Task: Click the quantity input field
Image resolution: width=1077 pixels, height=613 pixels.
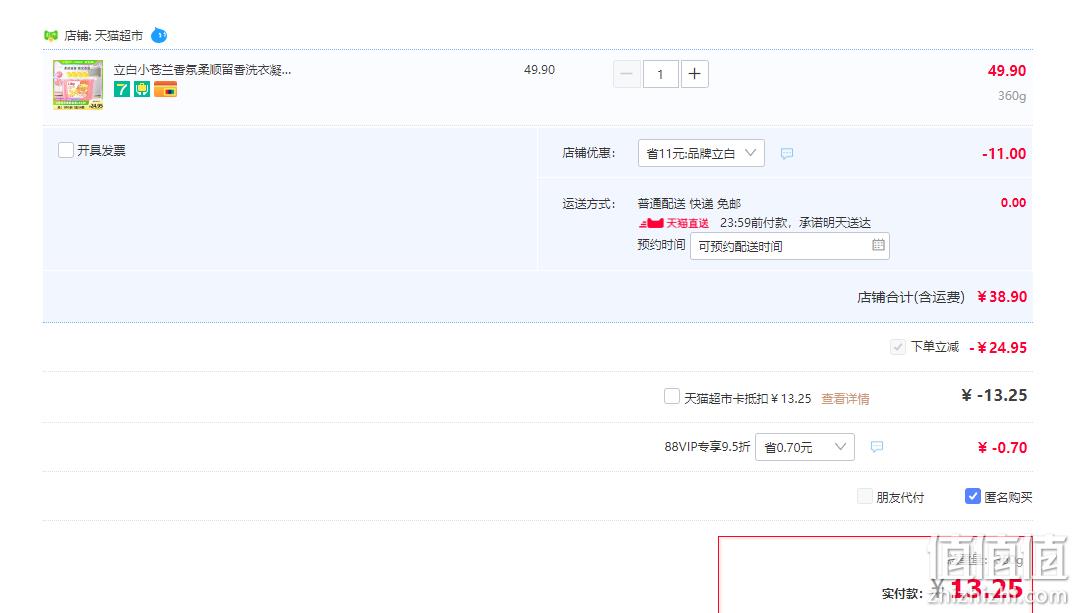Action: click(x=660, y=74)
